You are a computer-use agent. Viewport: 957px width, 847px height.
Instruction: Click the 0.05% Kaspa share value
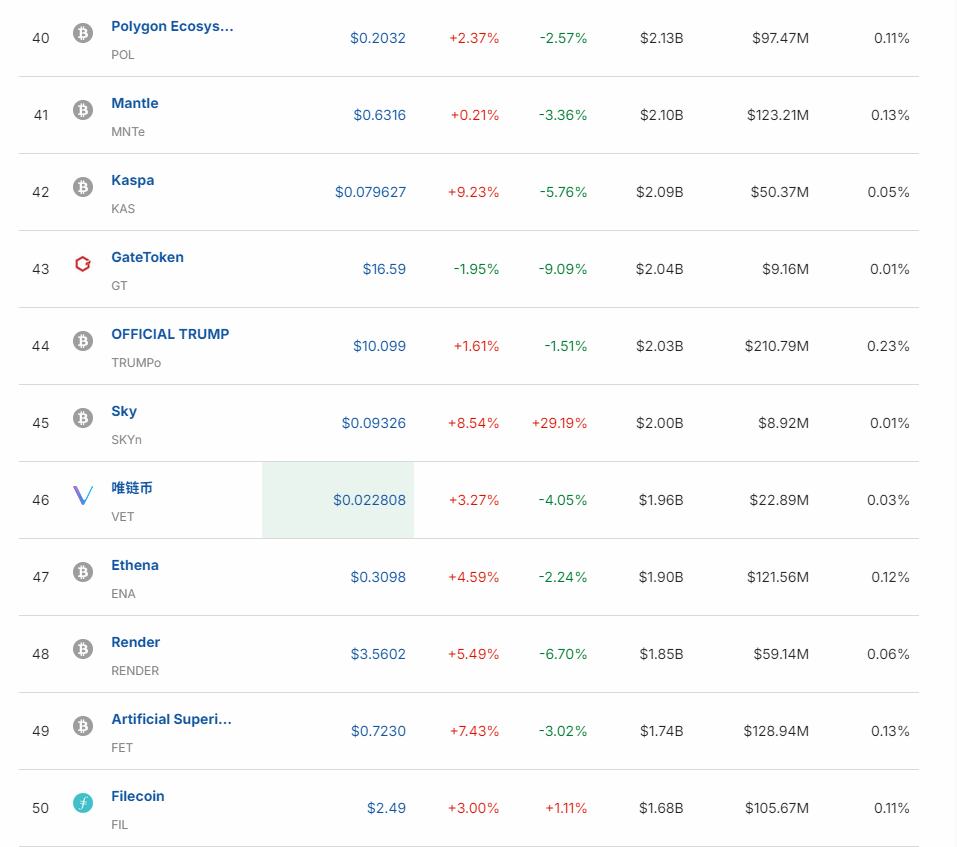[x=888, y=192]
